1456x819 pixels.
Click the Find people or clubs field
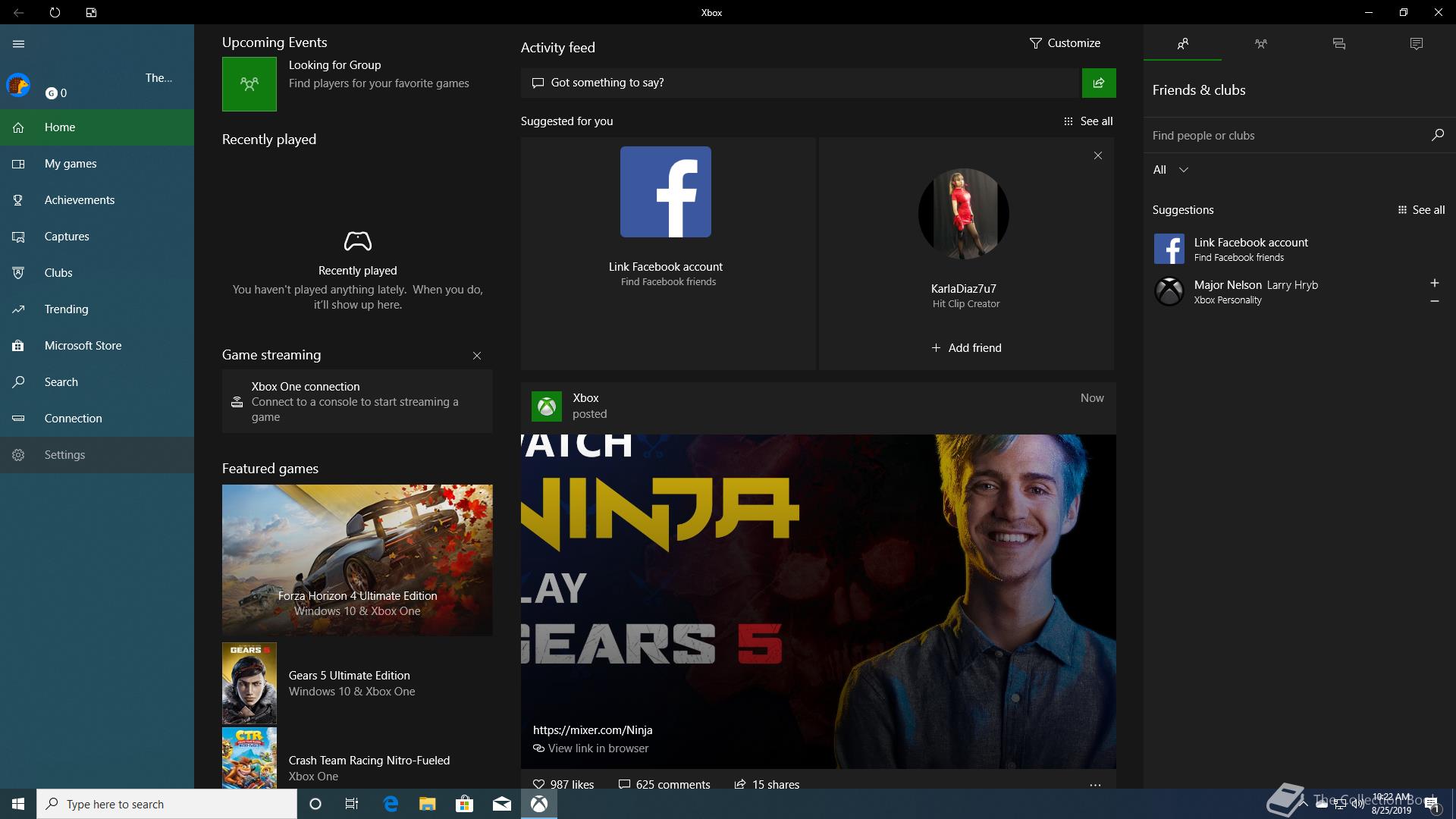1288,136
